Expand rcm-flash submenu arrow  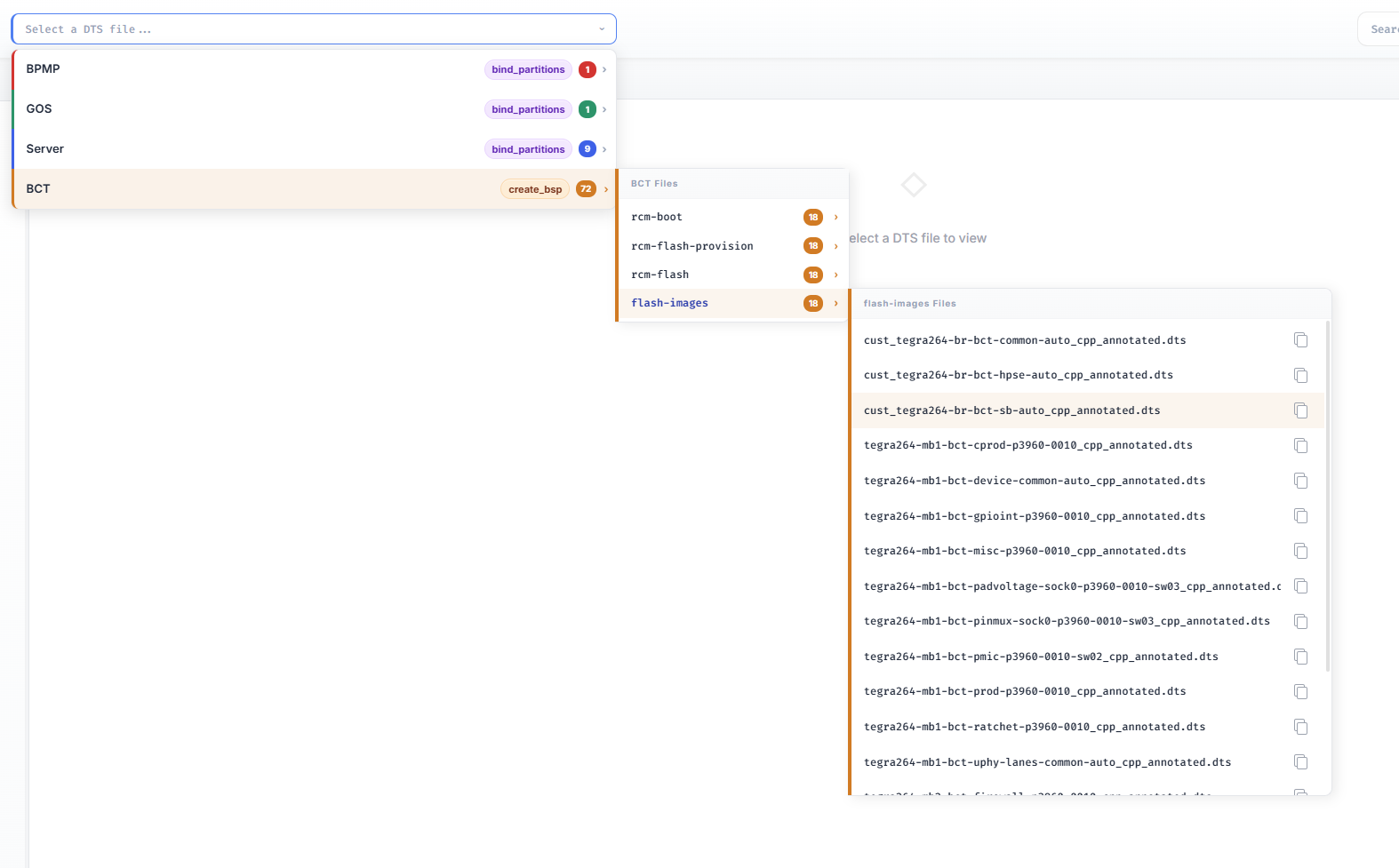pyautogui.click(x=835, y=275)
